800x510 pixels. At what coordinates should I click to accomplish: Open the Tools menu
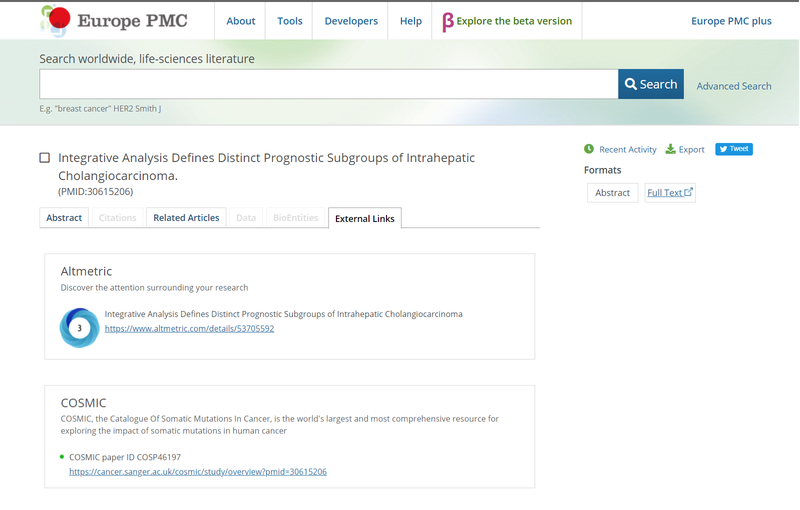[x=290, y=21]
